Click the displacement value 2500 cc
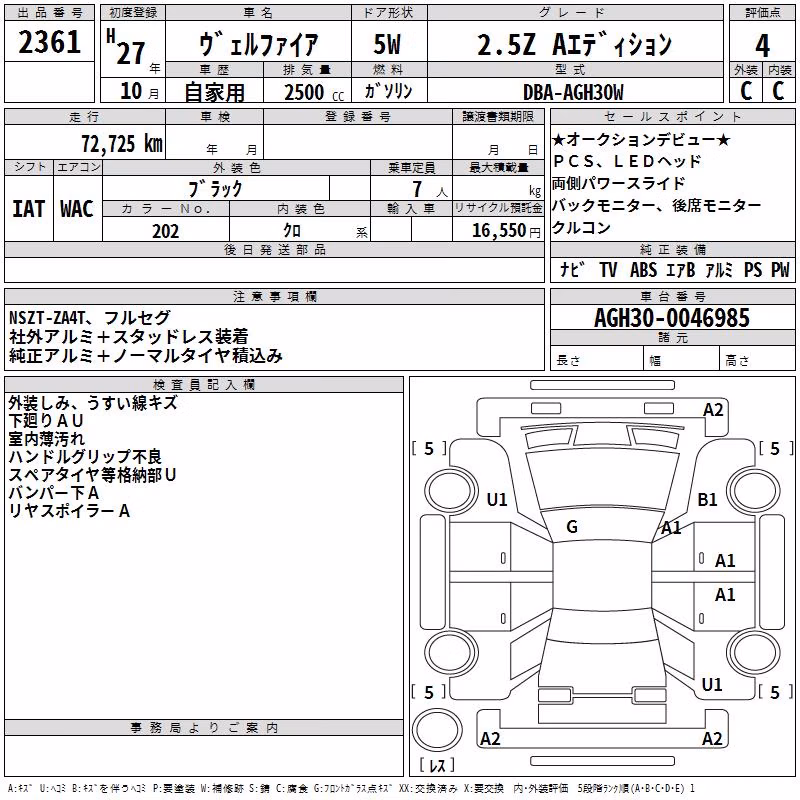800x800 pixels. [314, 93]
